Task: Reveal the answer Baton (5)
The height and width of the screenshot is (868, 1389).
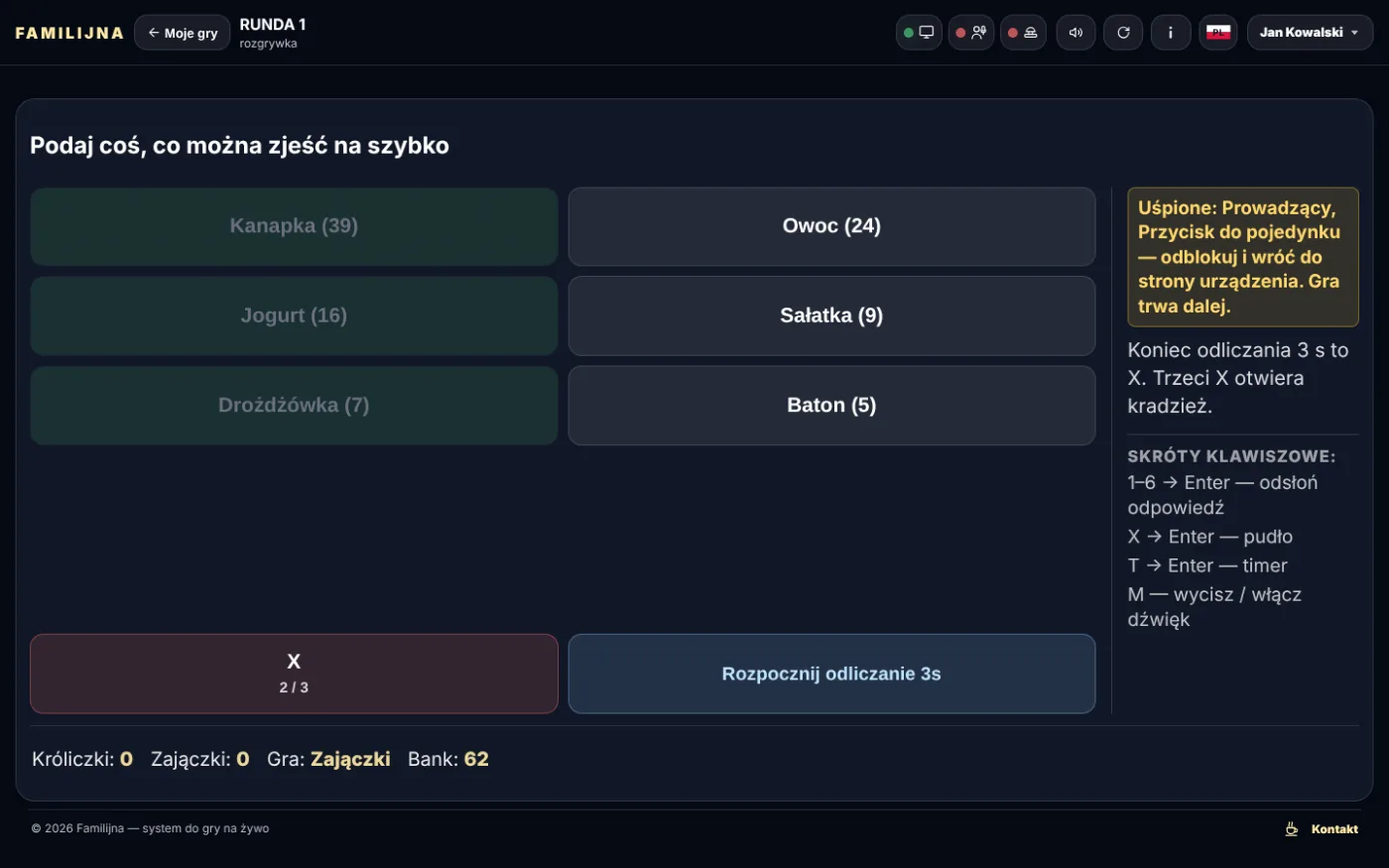Action: [x=831, y=406]
